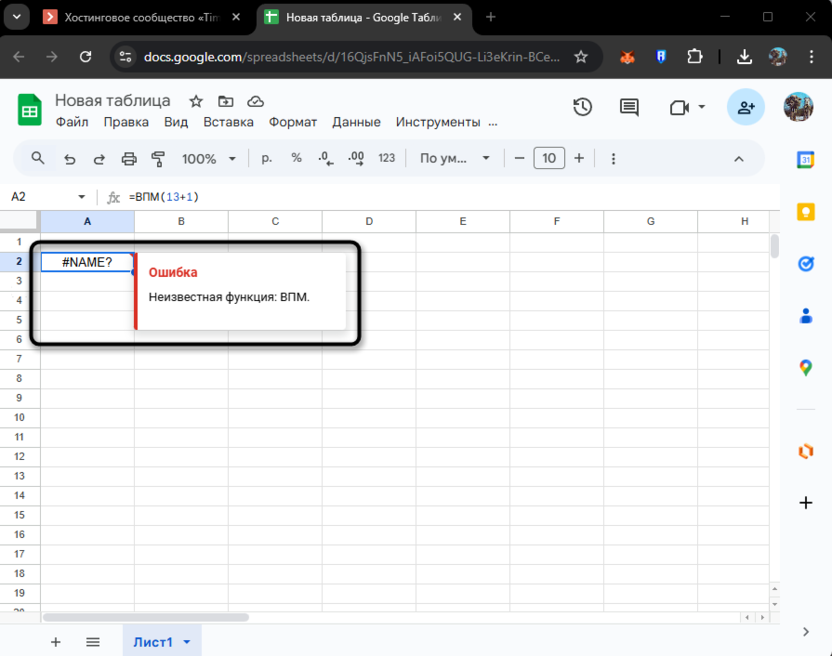This screenshot has width=832, height=656.
Task: Reload the page
Action: click(x=85, y=56)
